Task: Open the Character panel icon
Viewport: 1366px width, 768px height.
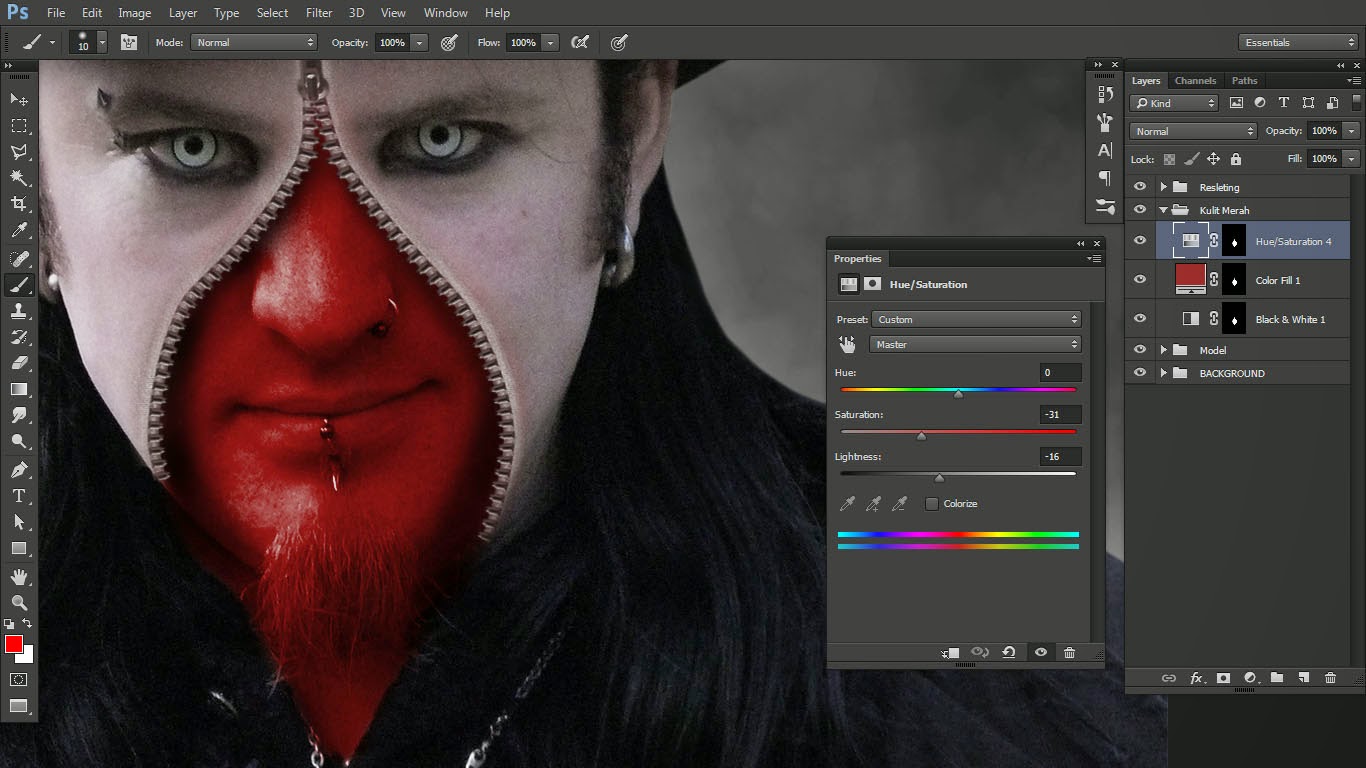Action: pyautogui.click(x=1105, y=150)
